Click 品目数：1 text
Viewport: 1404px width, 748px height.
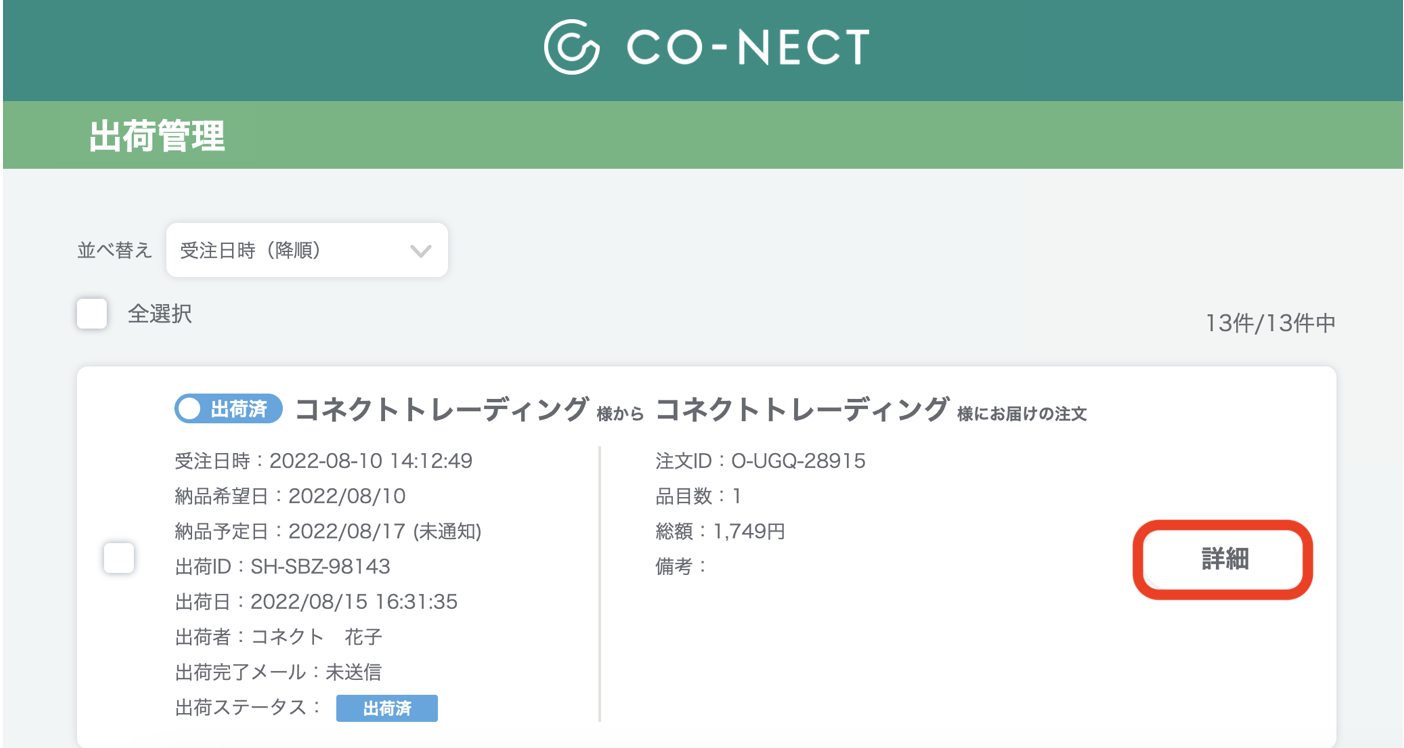click(698, 496)
